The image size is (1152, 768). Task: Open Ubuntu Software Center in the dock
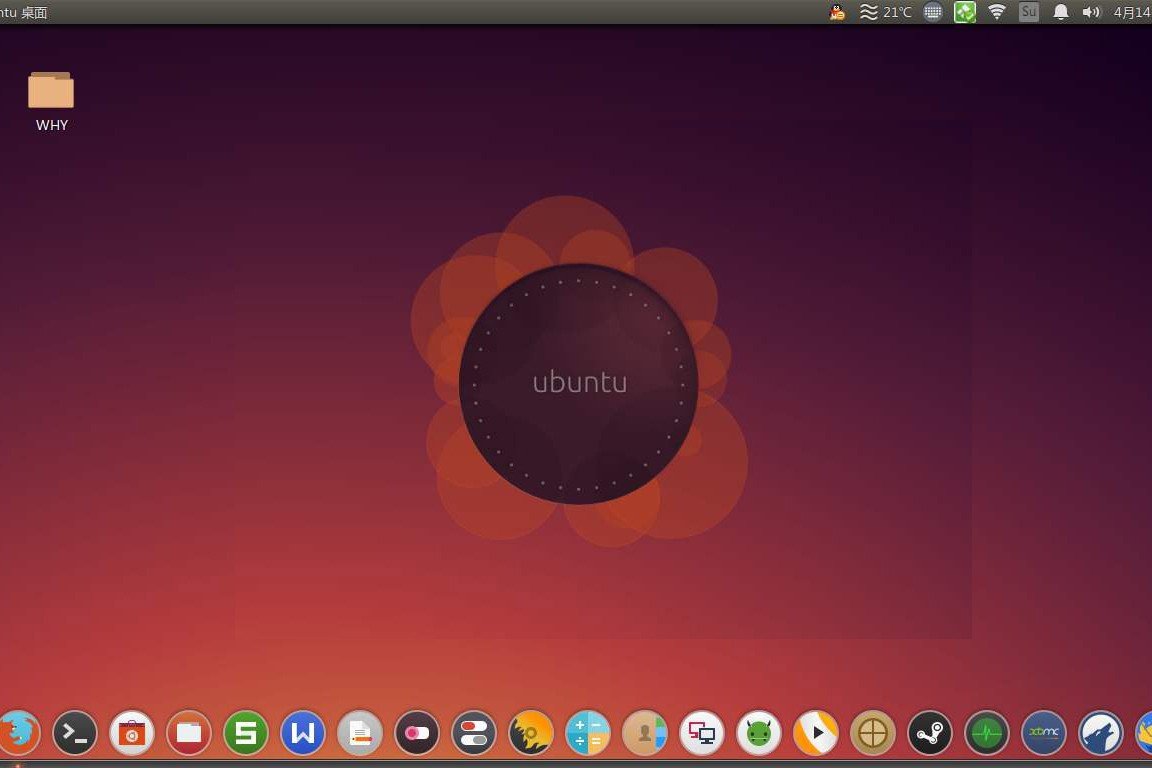(131, 733)
